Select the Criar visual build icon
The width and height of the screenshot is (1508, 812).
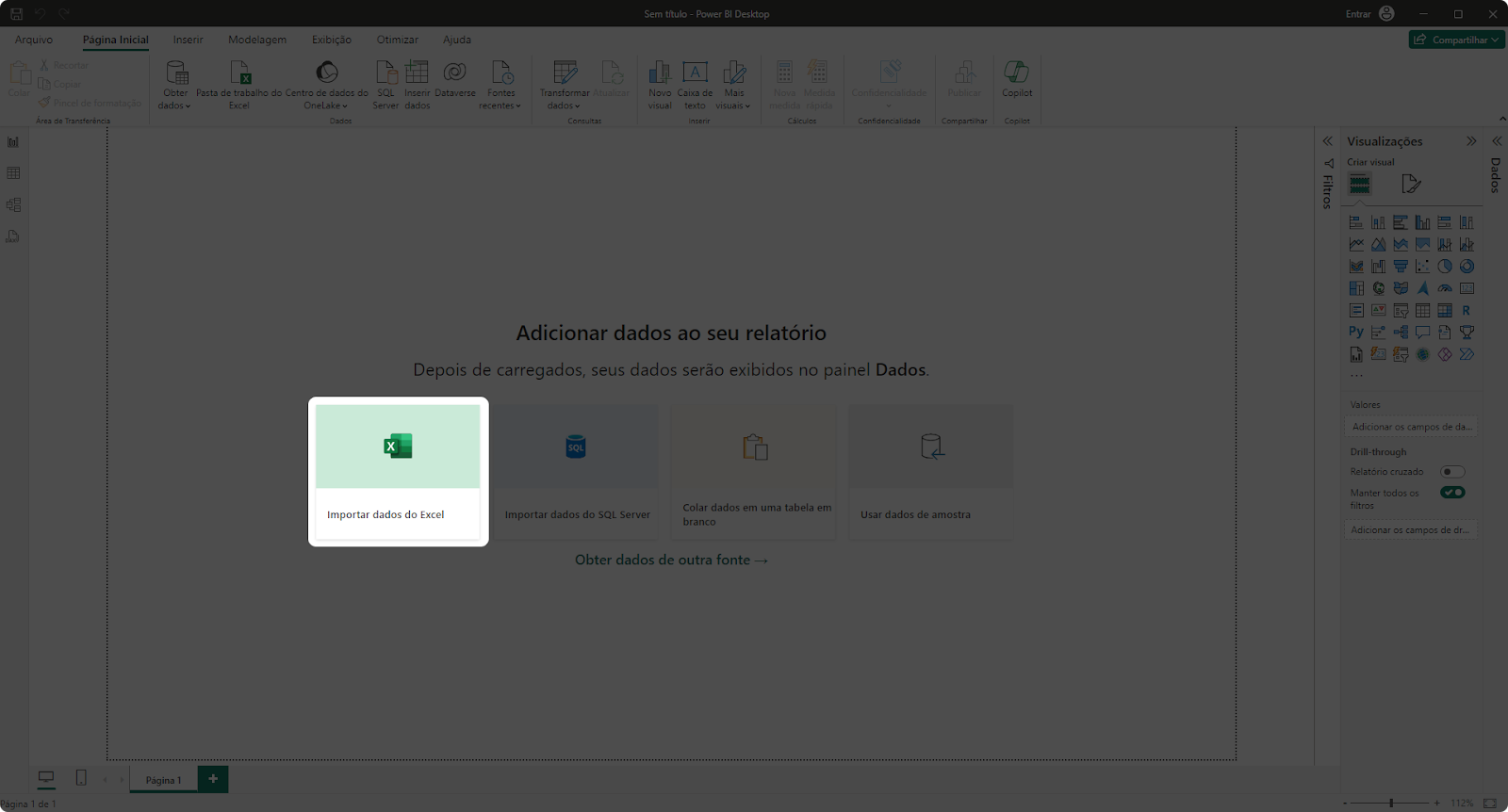tap(1359, 184)
